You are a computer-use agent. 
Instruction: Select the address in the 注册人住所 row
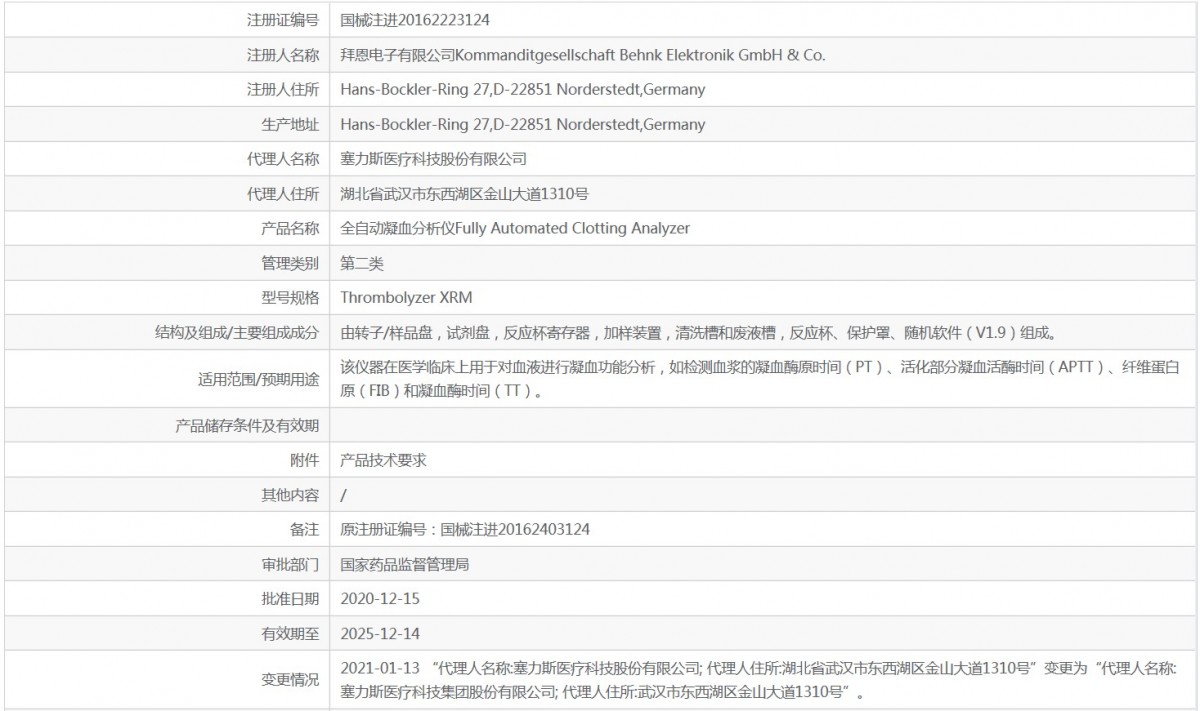(x=523, y=90)
